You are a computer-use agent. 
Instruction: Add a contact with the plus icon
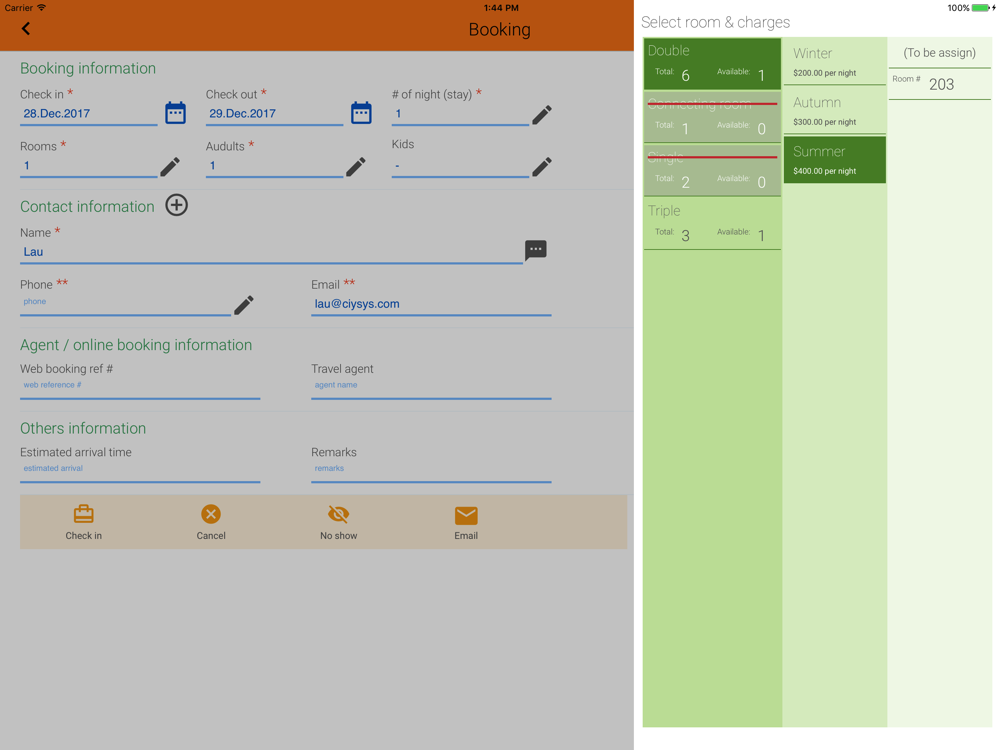[x=177, y=205]
